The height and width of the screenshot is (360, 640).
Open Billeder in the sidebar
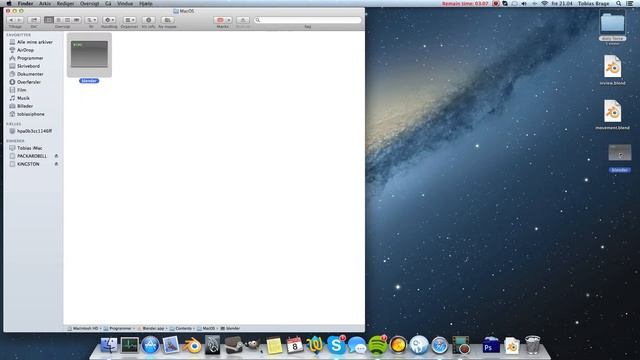click(x=25, y=106)
